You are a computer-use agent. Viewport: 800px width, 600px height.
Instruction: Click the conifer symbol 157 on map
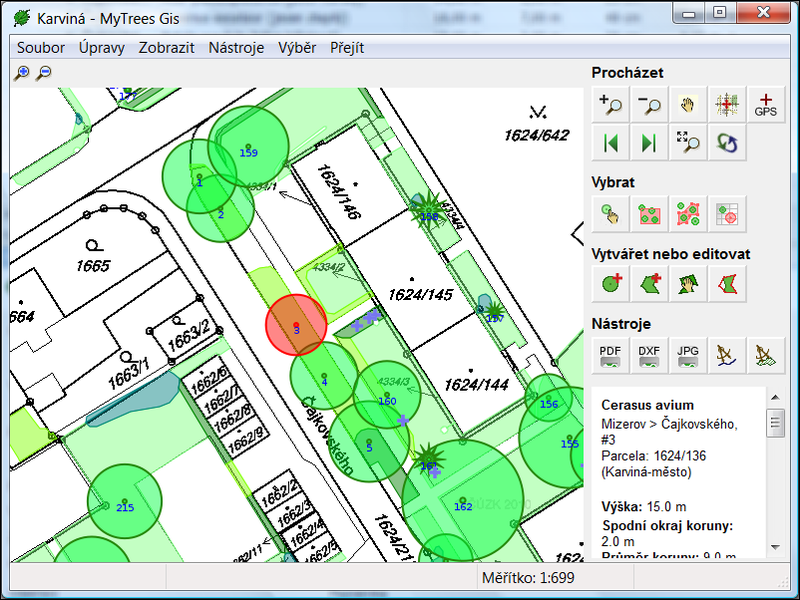pos(494,311)
